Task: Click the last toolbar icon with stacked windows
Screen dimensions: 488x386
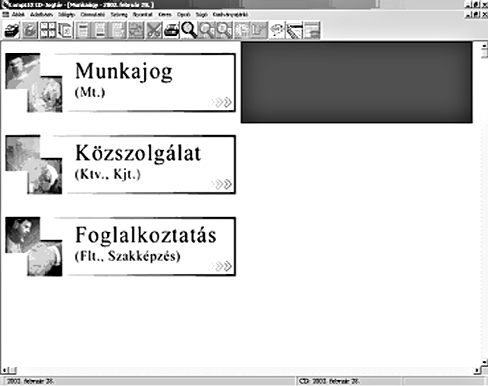Action: pyautogui.click(x=312, y=30)
